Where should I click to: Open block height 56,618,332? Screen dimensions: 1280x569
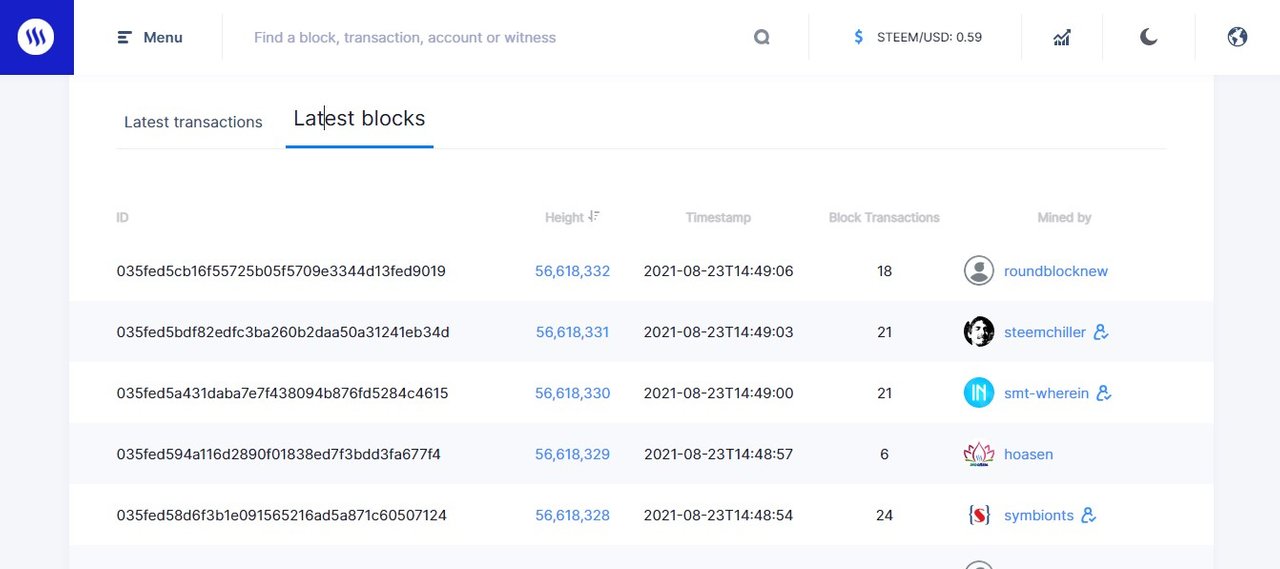pos(572,271)
